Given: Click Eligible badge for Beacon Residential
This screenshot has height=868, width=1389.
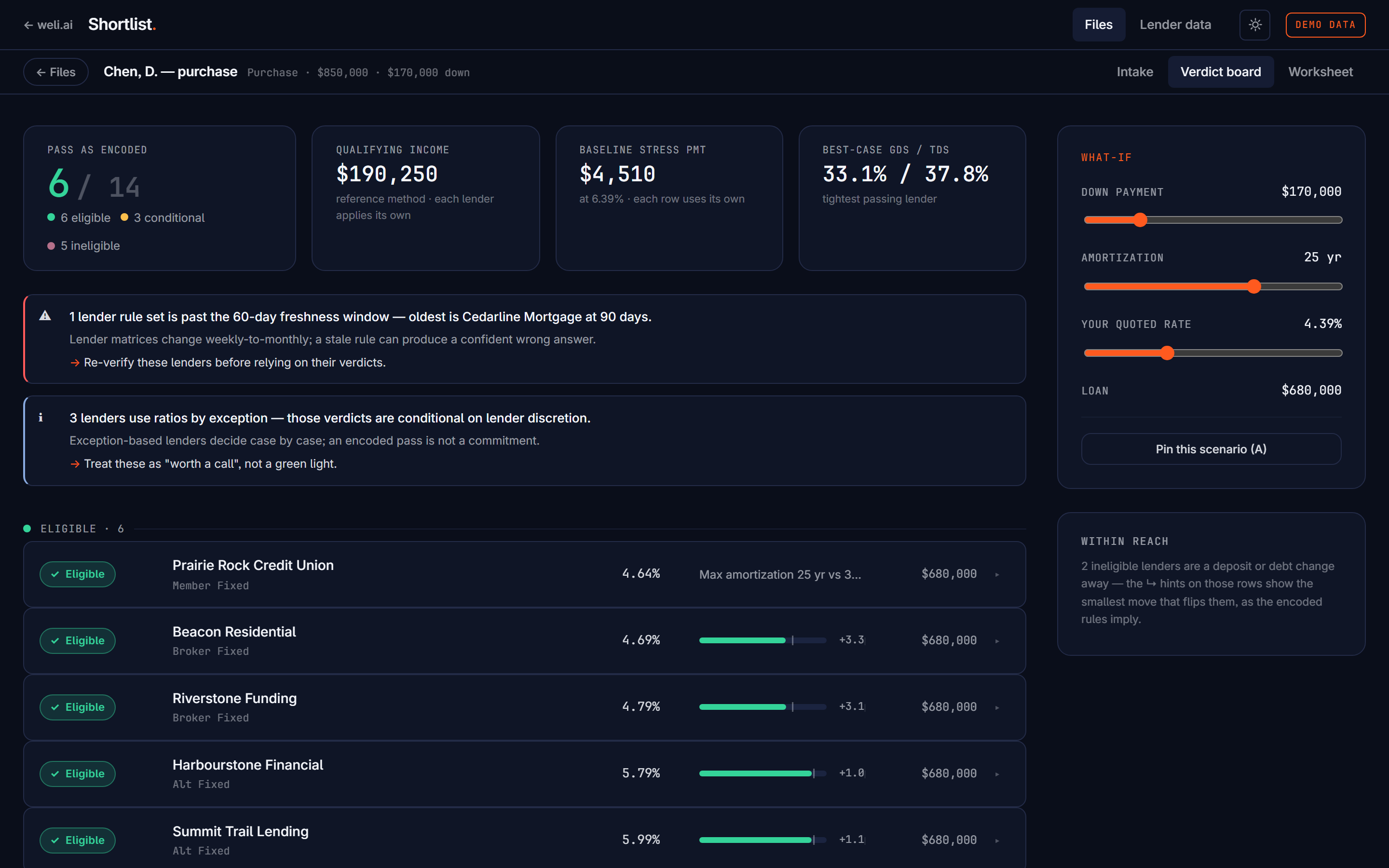Looking at the screenshot, I should click(78, 641).
